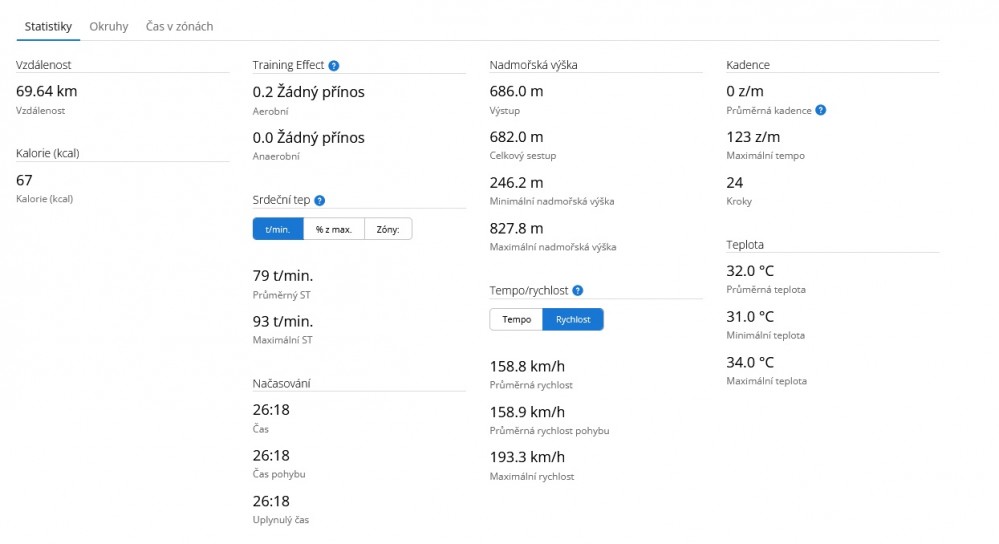
Task: Select the Rychlost speed option
Action: click(x=573, y=320)
